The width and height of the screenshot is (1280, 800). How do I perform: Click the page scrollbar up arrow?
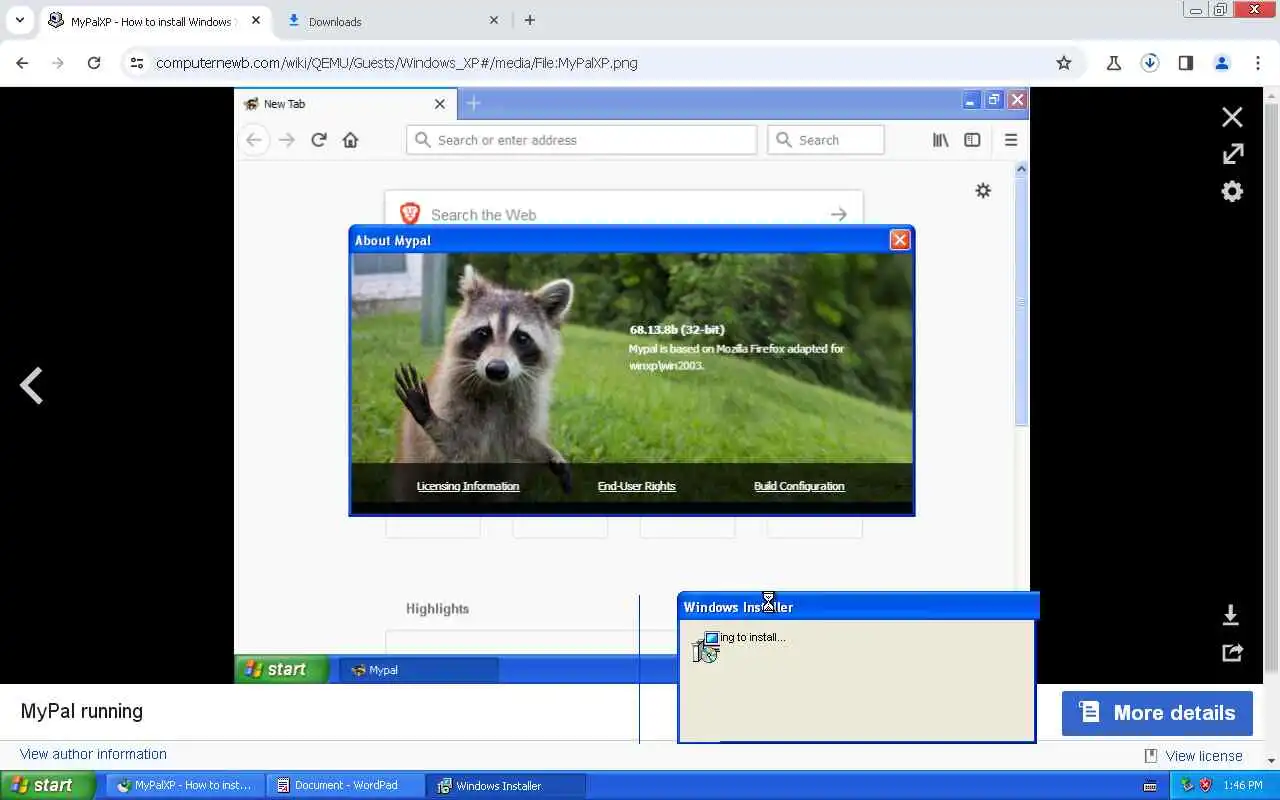coord(1272,95)
